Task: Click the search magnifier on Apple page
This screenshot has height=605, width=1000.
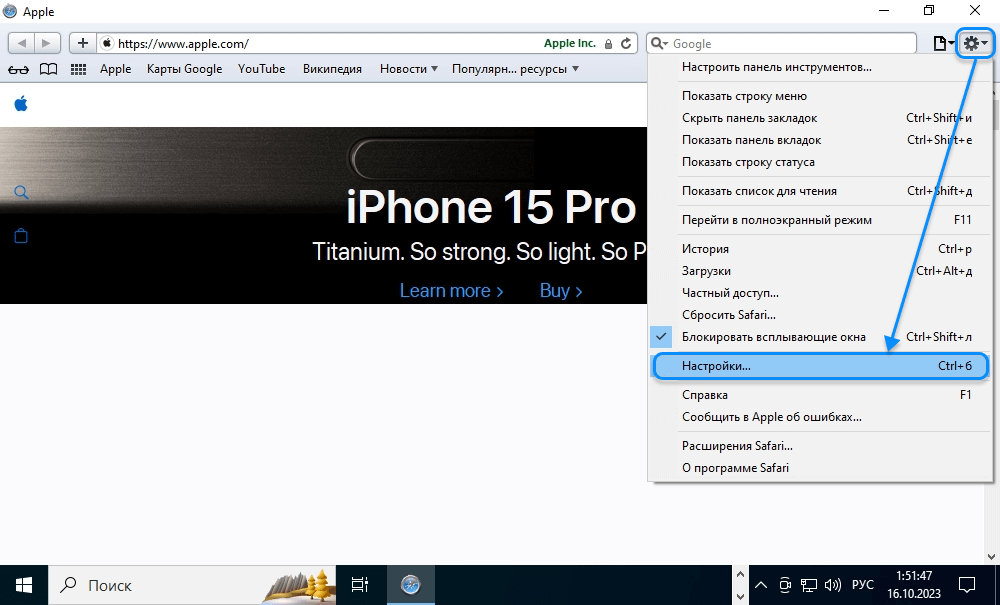Action: tap(21, 193)
